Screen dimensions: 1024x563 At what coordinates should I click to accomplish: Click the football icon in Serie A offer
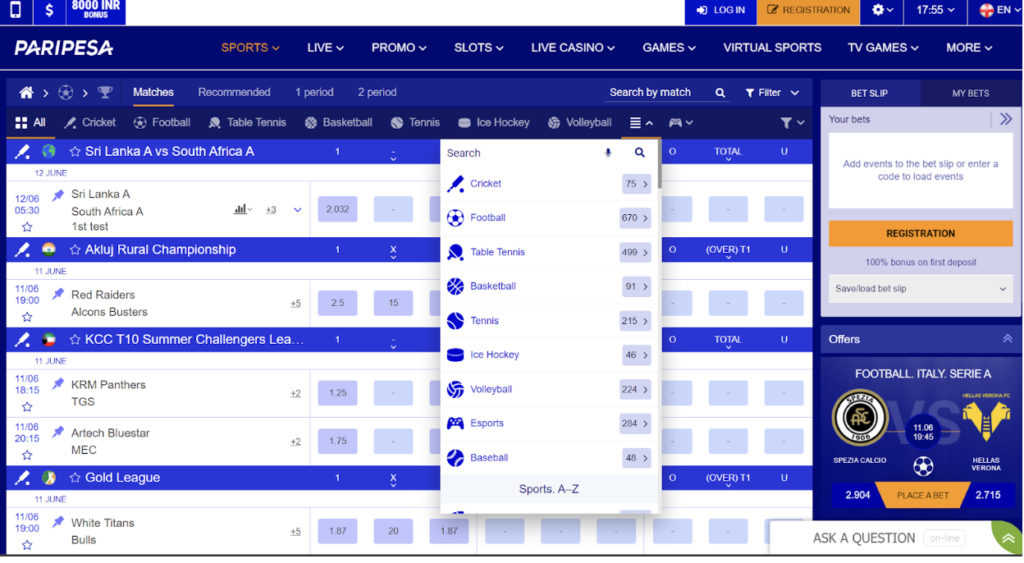(x=923, y=466)
